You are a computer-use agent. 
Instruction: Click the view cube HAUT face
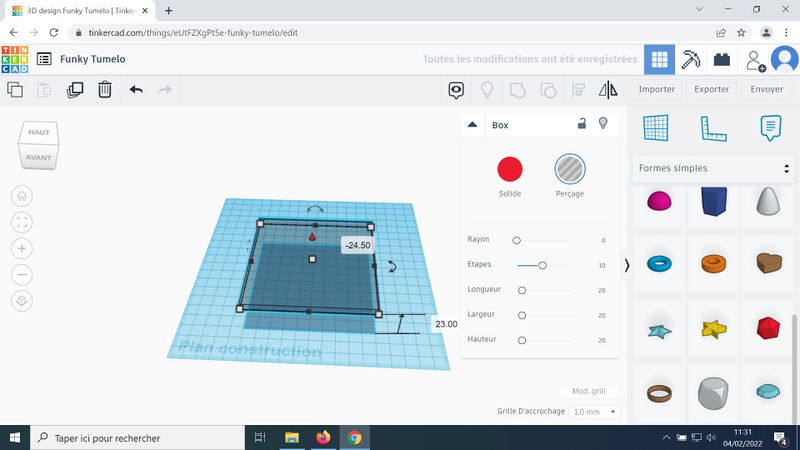coord(39,132)
